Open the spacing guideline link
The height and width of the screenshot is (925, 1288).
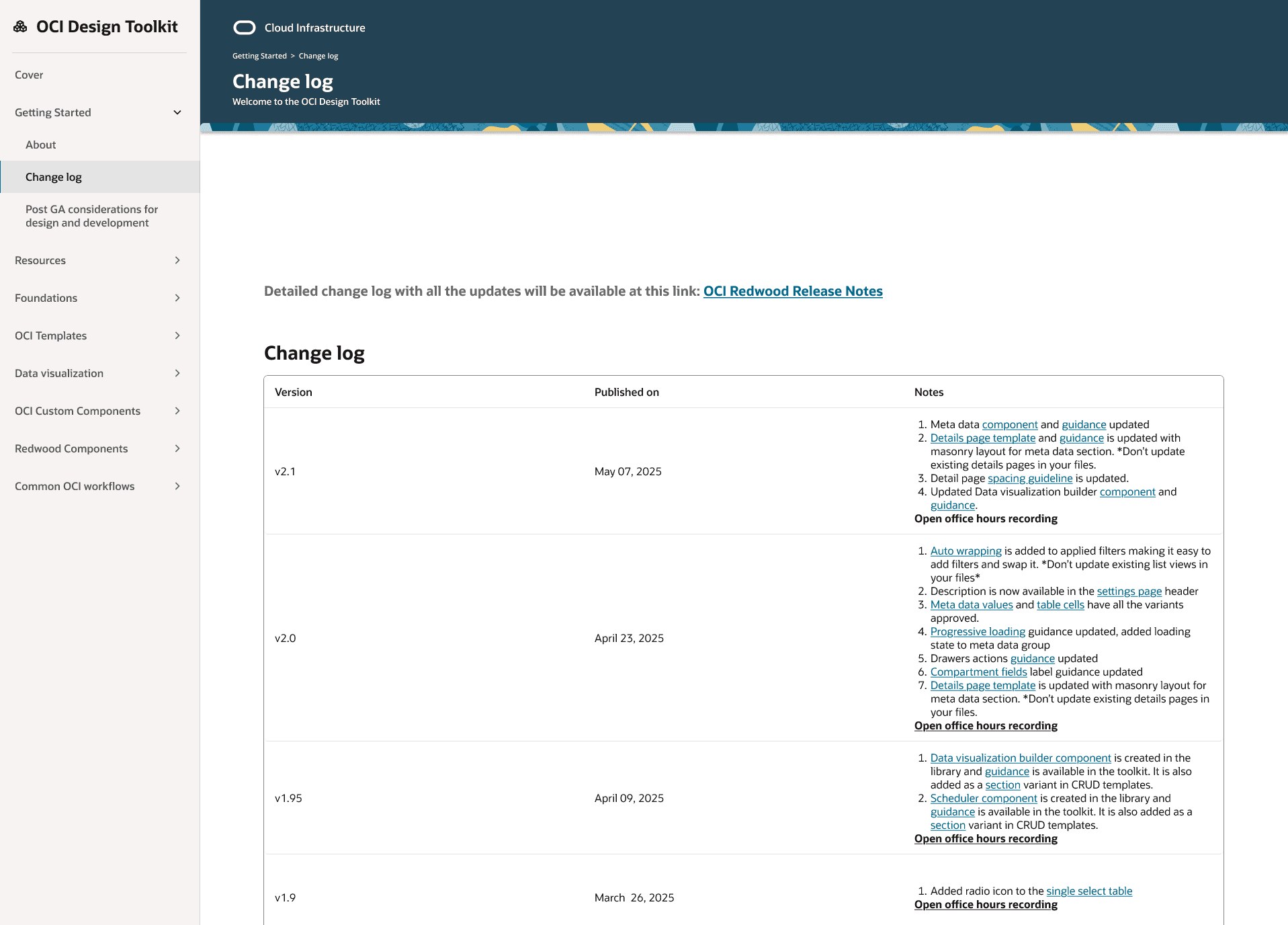[x=1030, y=478]
